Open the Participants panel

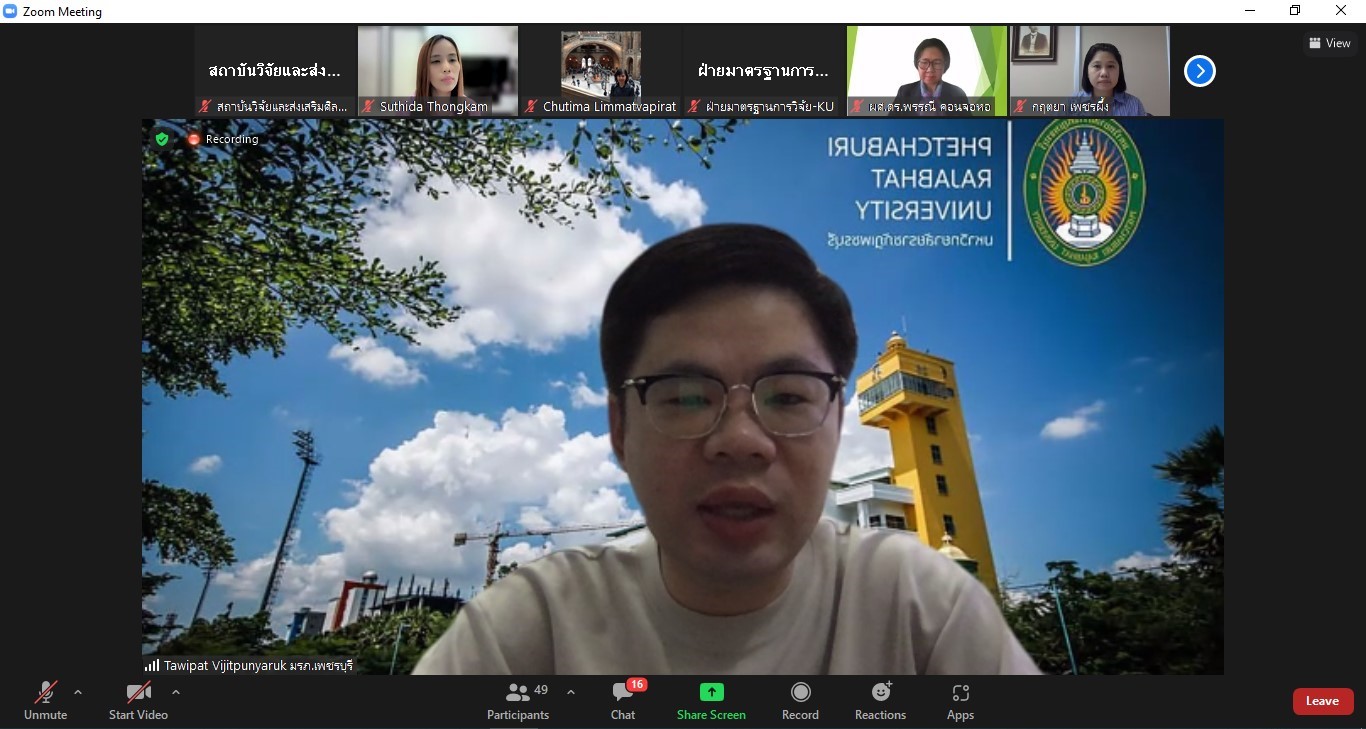[518, 700]
